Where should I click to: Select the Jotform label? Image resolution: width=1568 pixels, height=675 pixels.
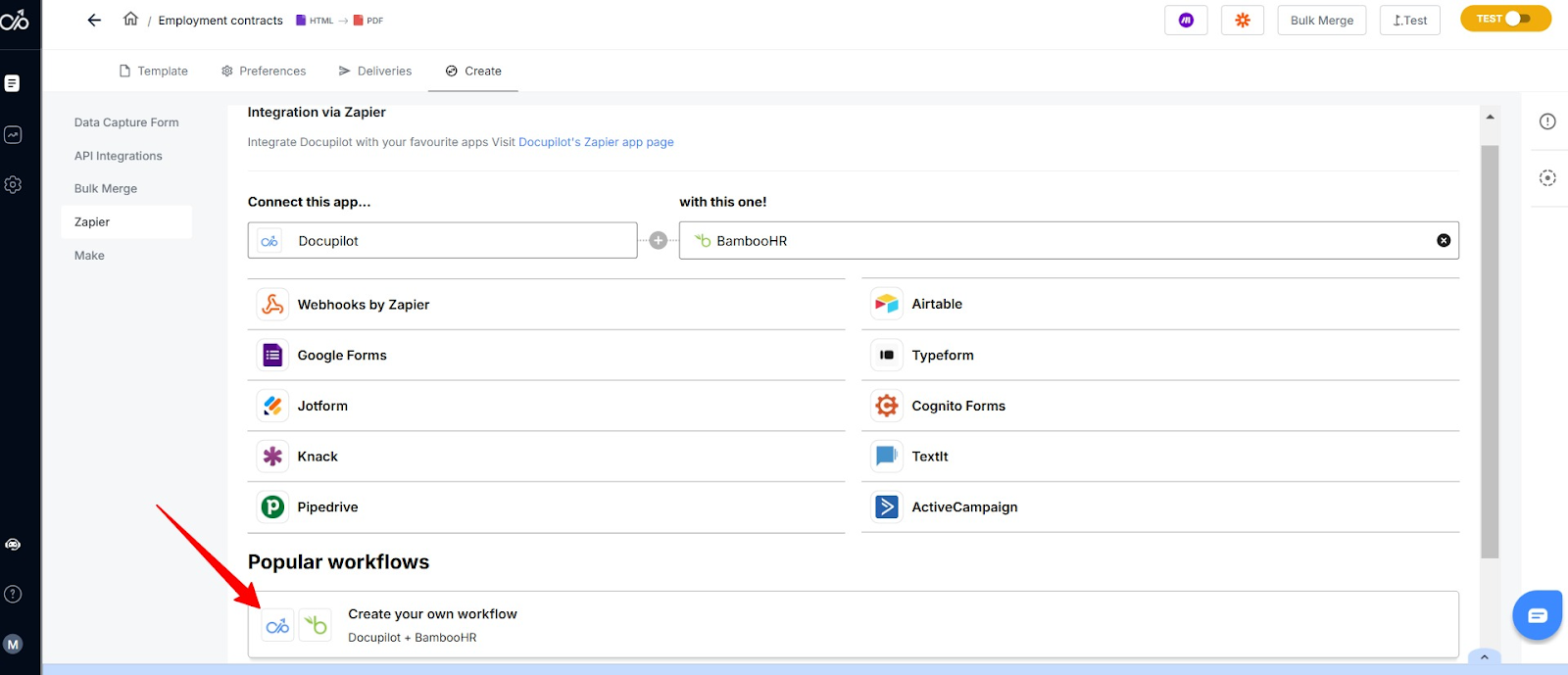[x=322, y=406]
